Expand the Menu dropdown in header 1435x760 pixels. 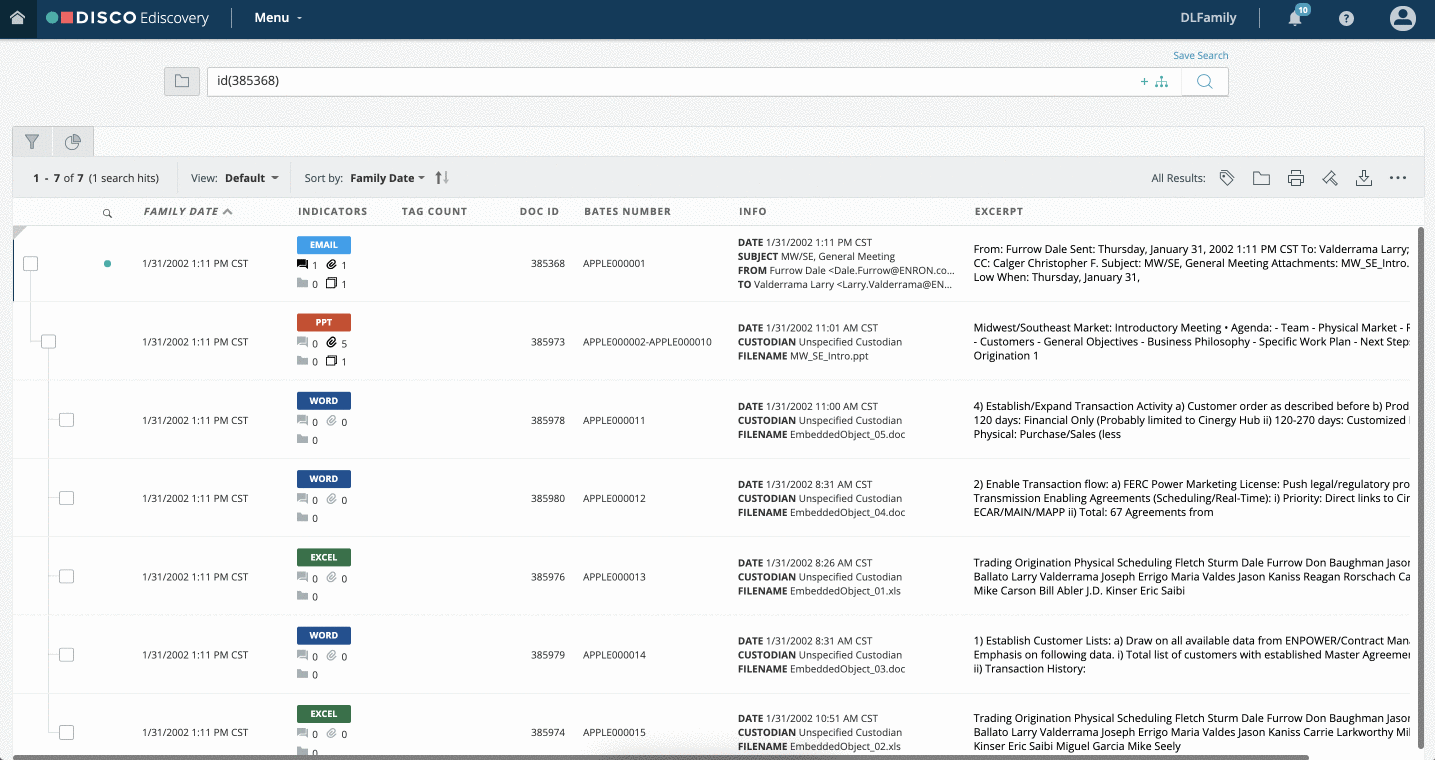pos(278,18)
